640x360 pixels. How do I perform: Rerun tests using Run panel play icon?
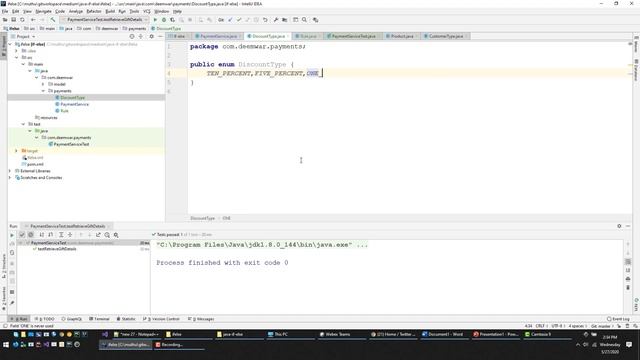(x=12, y=235)
